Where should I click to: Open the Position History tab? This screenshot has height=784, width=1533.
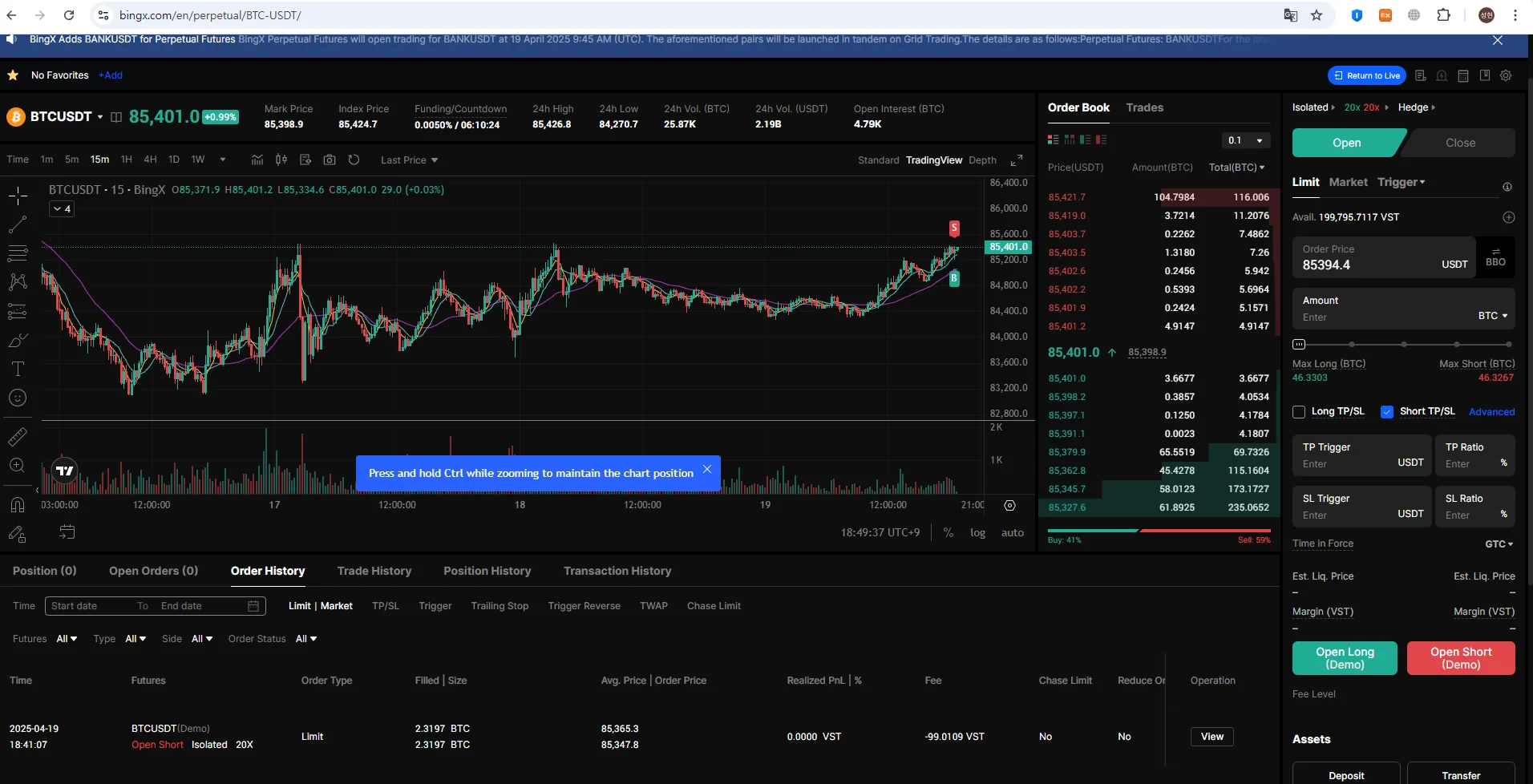(x=487, y=571)
